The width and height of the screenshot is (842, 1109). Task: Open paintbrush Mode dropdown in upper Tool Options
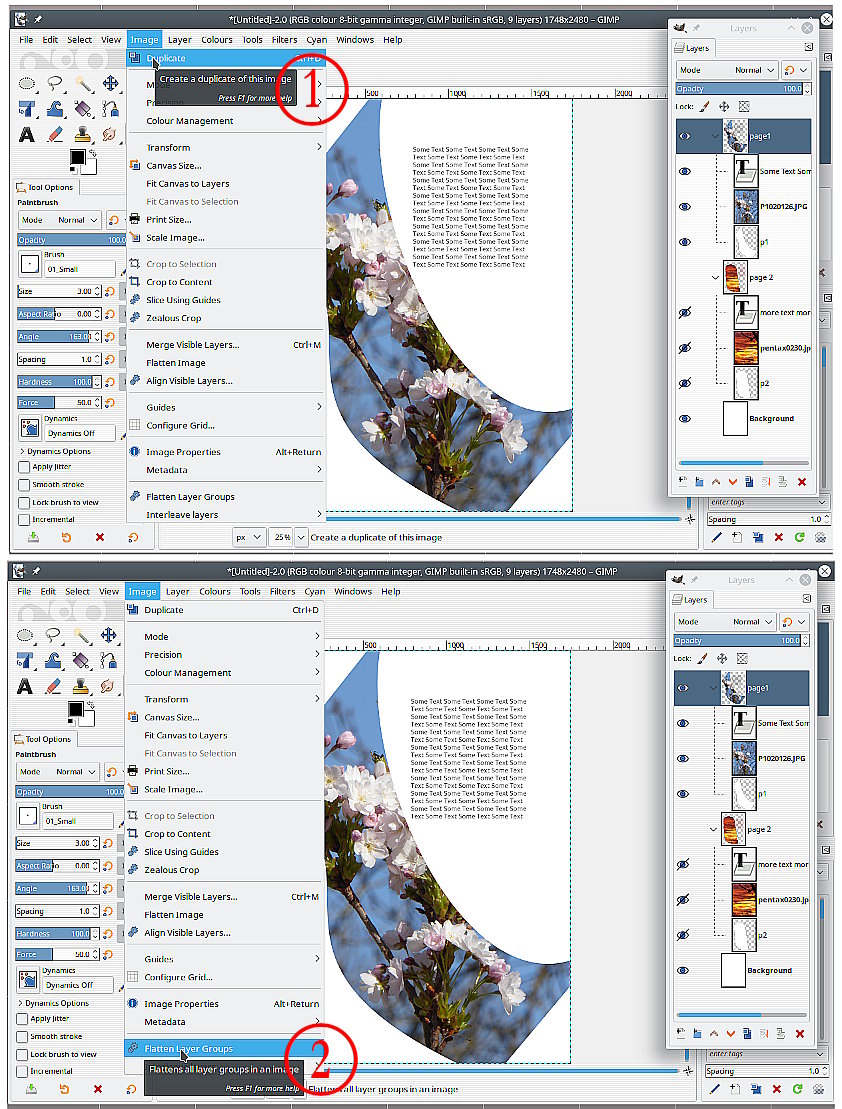(59, 220)
